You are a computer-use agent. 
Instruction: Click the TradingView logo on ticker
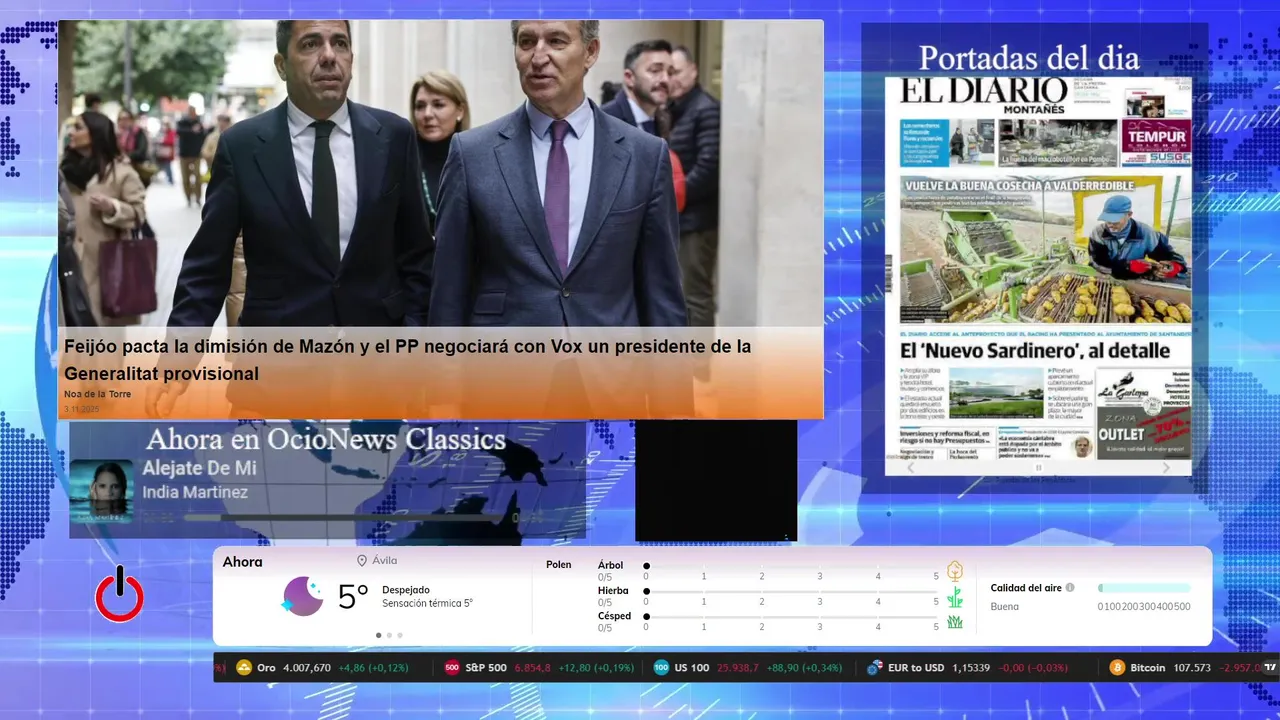coord(1270,667)
